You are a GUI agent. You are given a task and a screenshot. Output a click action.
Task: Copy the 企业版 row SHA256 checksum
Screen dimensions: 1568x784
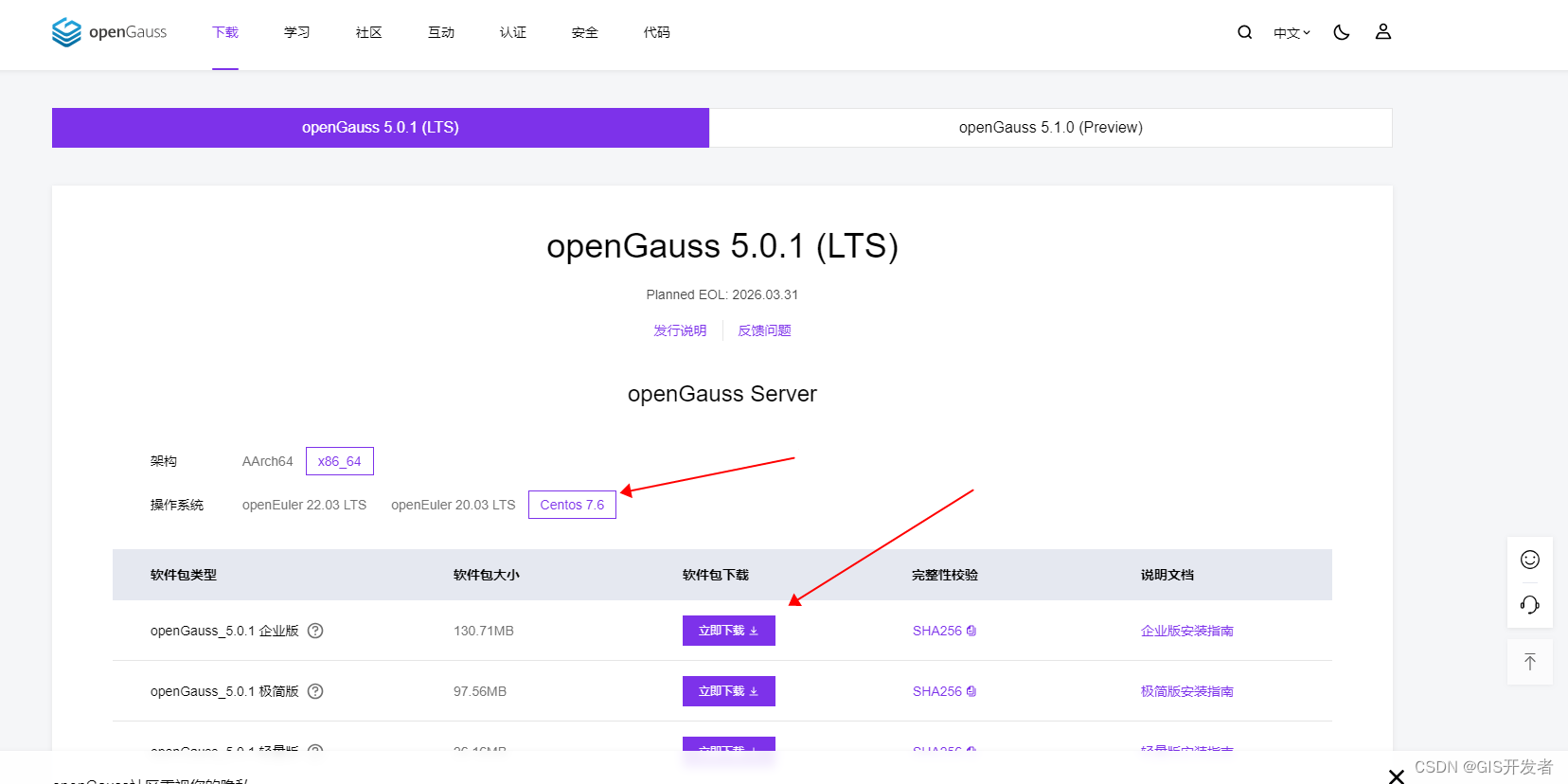971,631
